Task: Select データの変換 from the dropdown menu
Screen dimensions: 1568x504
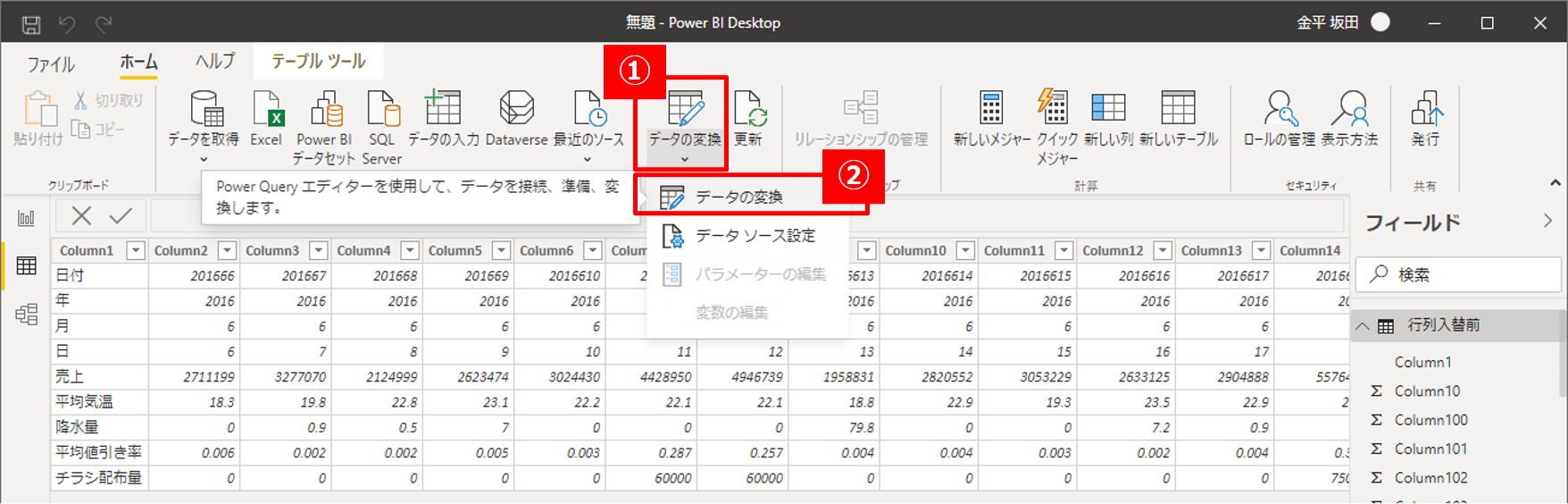Action: (739, 197)
